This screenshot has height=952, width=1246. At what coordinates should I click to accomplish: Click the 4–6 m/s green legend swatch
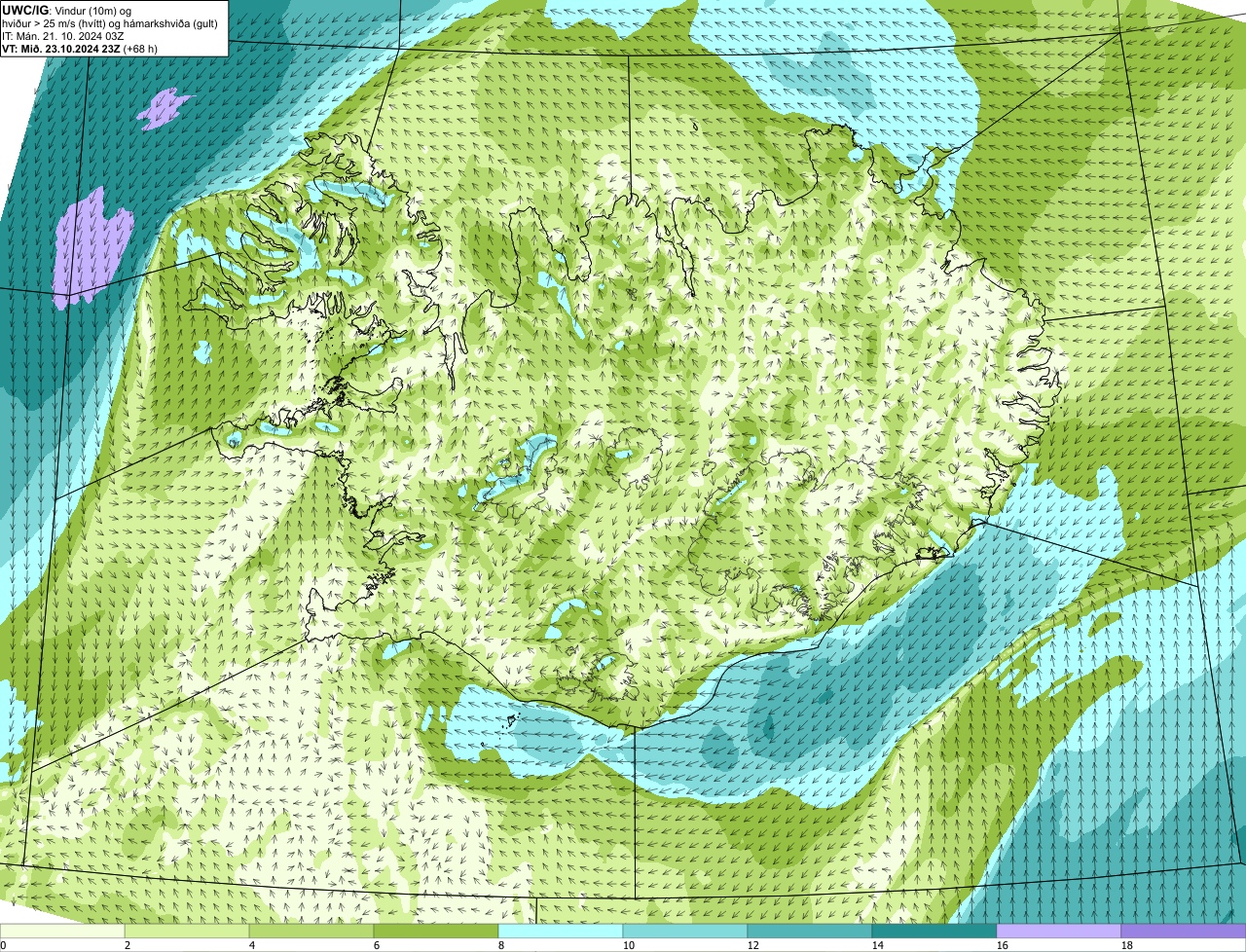point(311,931)
